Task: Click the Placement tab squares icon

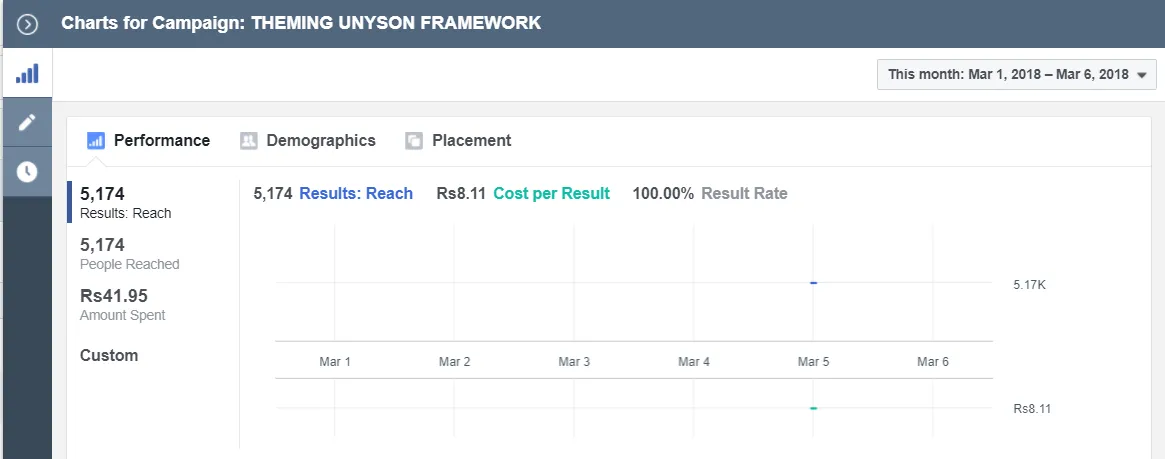Action: coord(414,140)
